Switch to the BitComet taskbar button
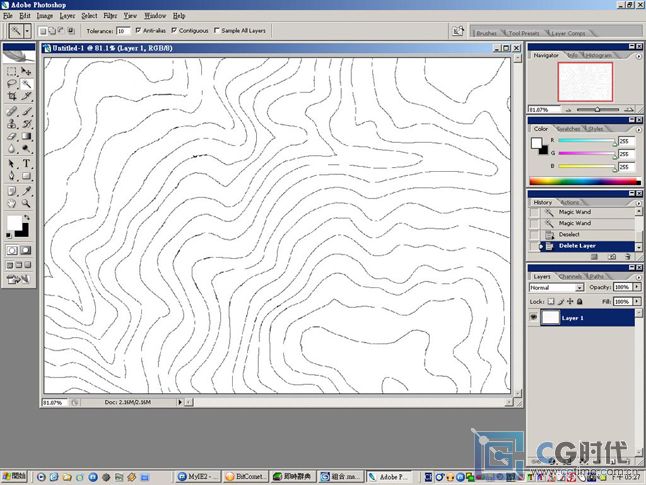 coord(246,477)
